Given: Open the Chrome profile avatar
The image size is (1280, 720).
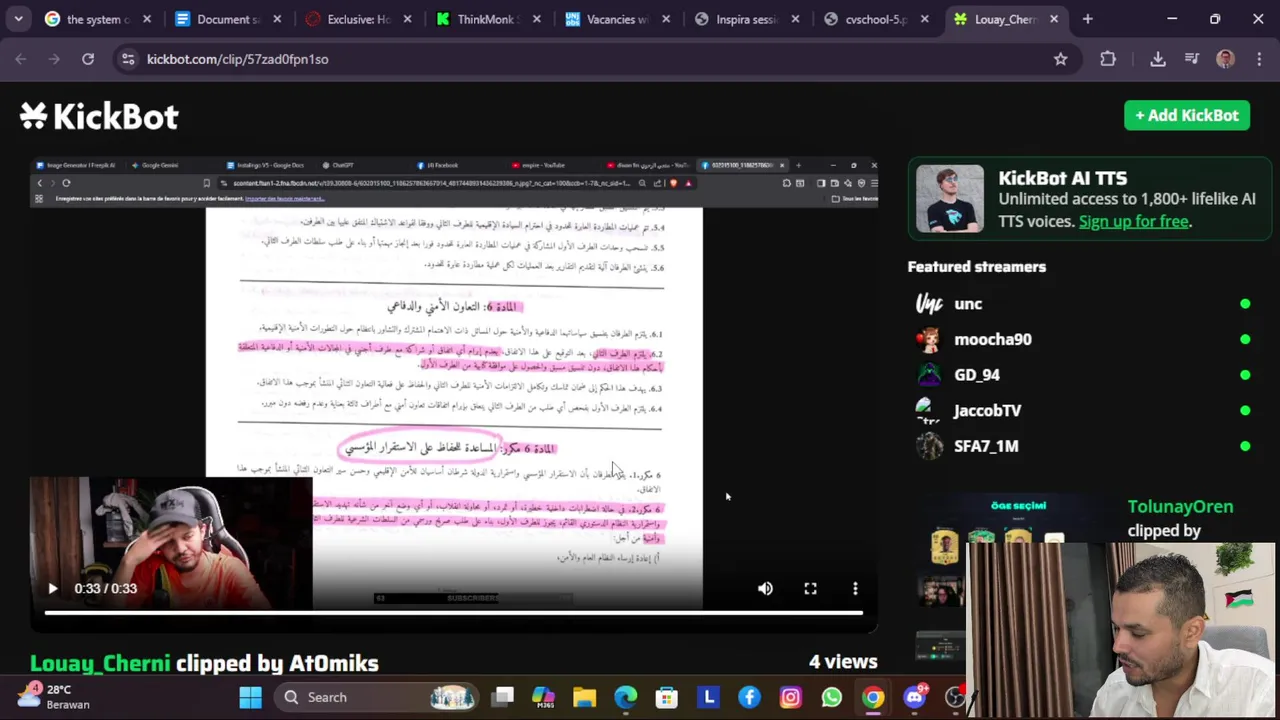Looking at the screenshot, I should click(x=1225, y=59).
